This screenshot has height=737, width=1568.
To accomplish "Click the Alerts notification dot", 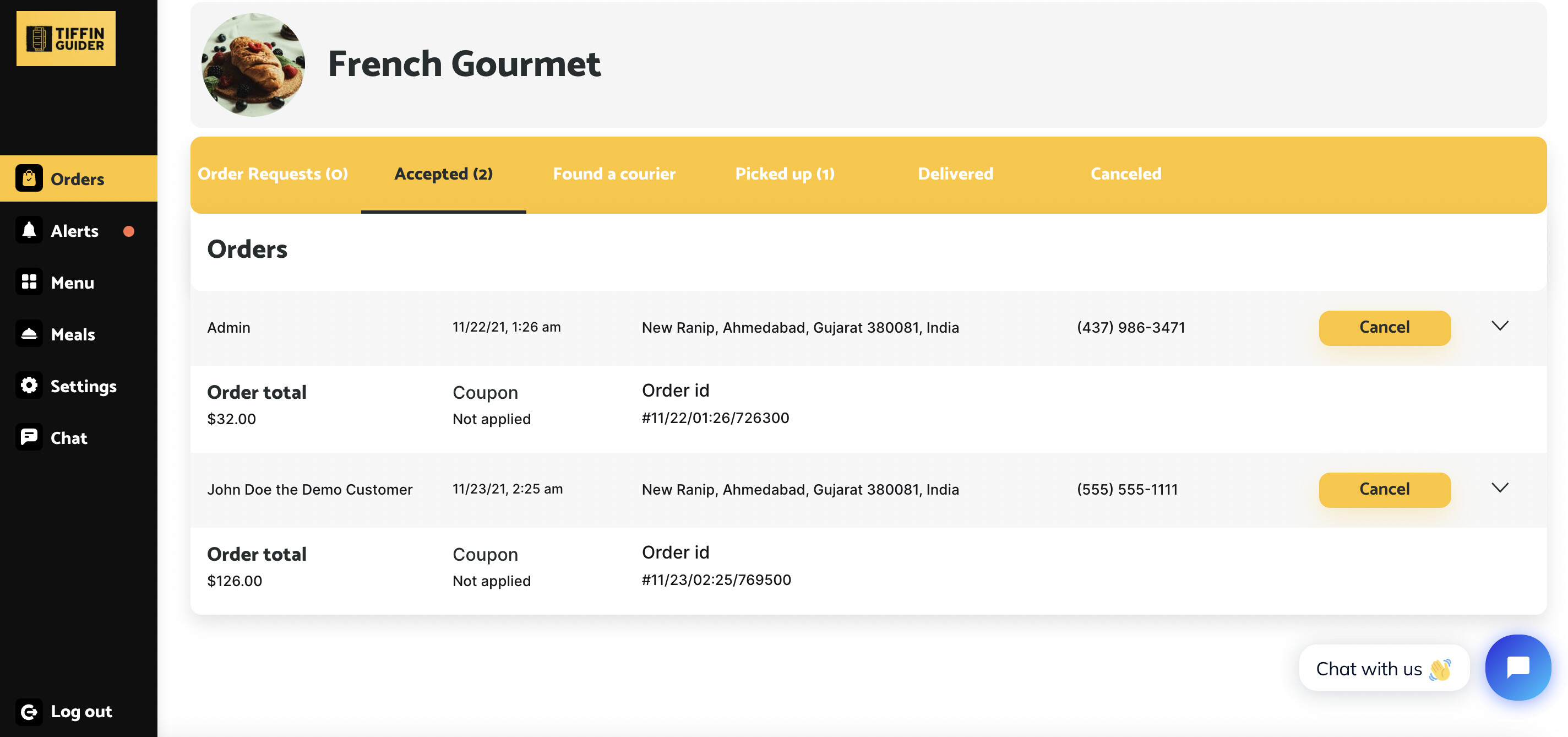I will (x=128, y=230).
